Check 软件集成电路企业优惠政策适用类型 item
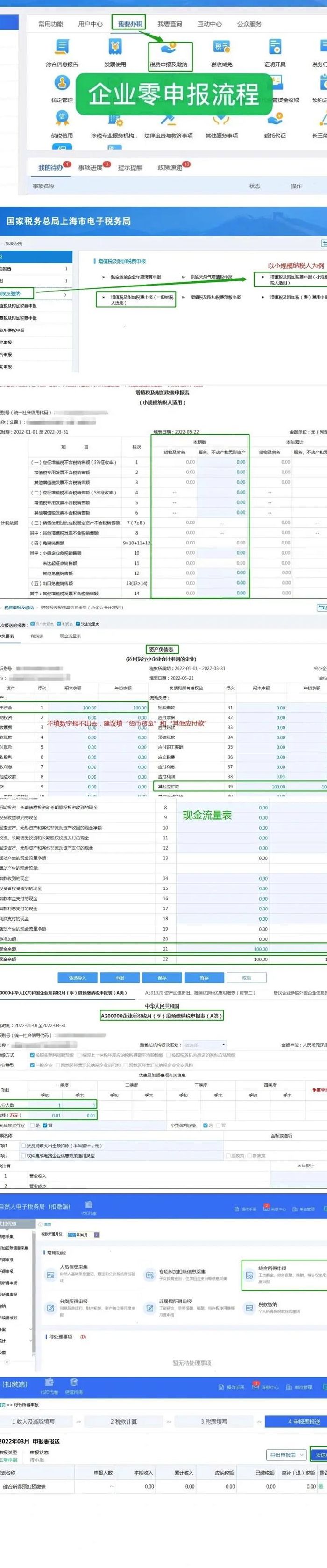This screenshot has height=1568, width=327. (x=24, y=1155)
